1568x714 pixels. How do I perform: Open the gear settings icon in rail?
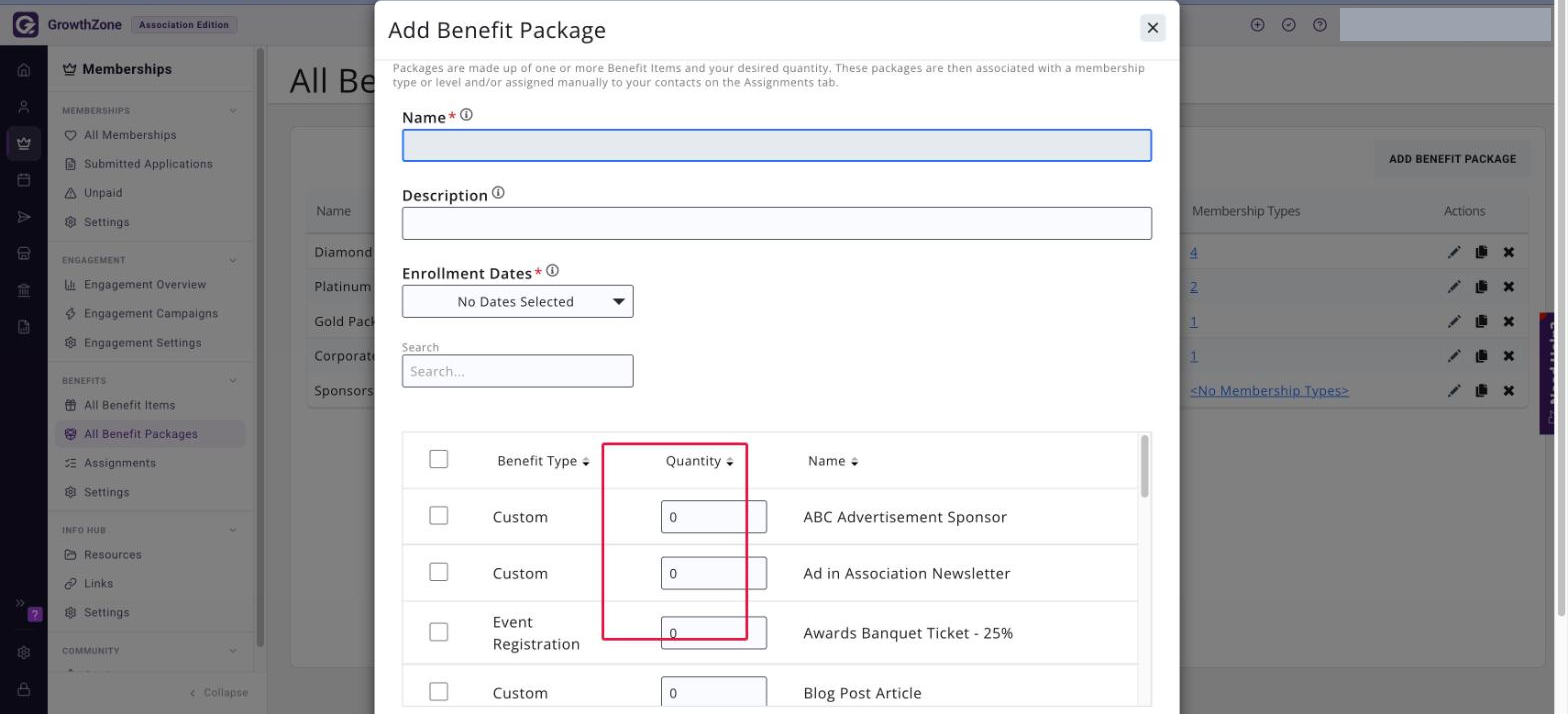point(24,653)
